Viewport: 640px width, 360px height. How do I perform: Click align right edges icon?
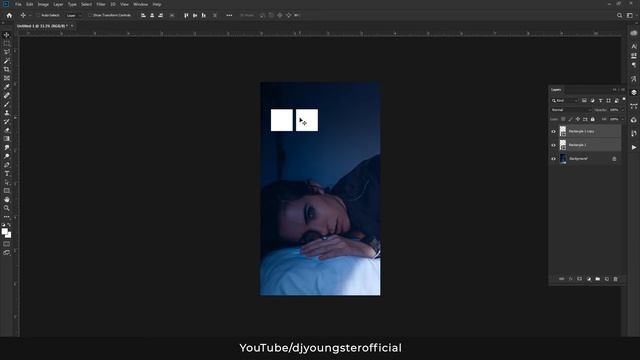pyautogui.click(x=160, y=16)
